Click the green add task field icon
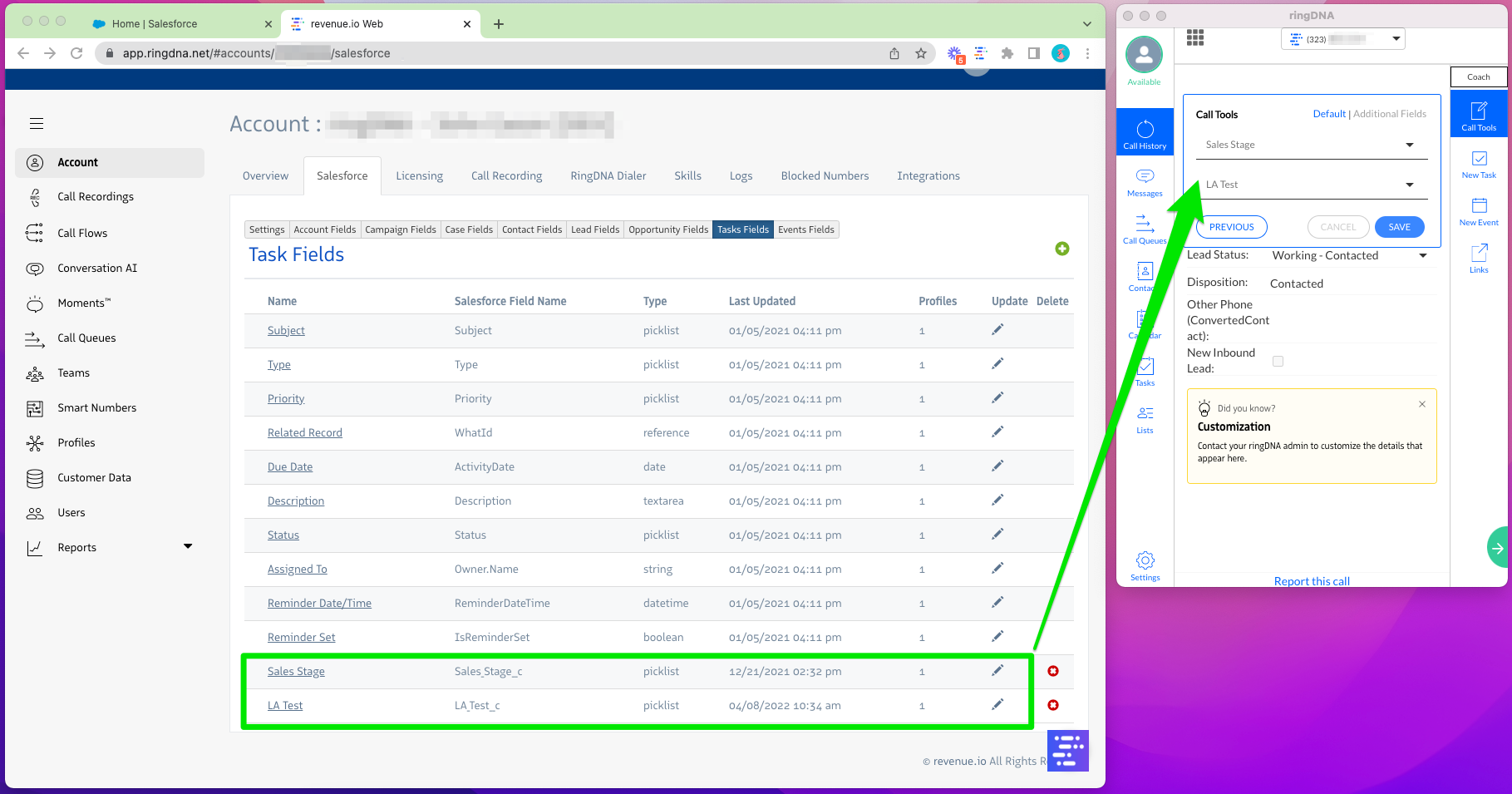The image size is (1512, 794). click(1062, 249)
